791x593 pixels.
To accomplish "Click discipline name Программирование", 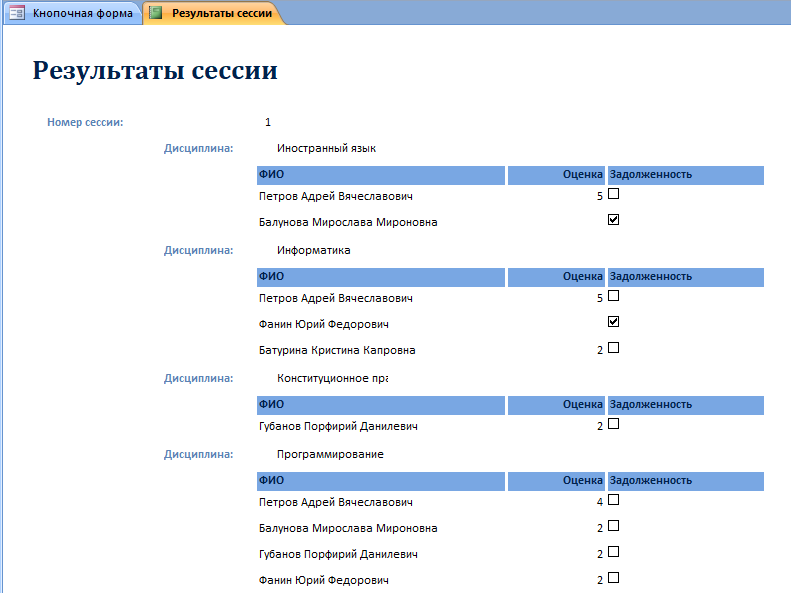I will click(x=330, y=454).
